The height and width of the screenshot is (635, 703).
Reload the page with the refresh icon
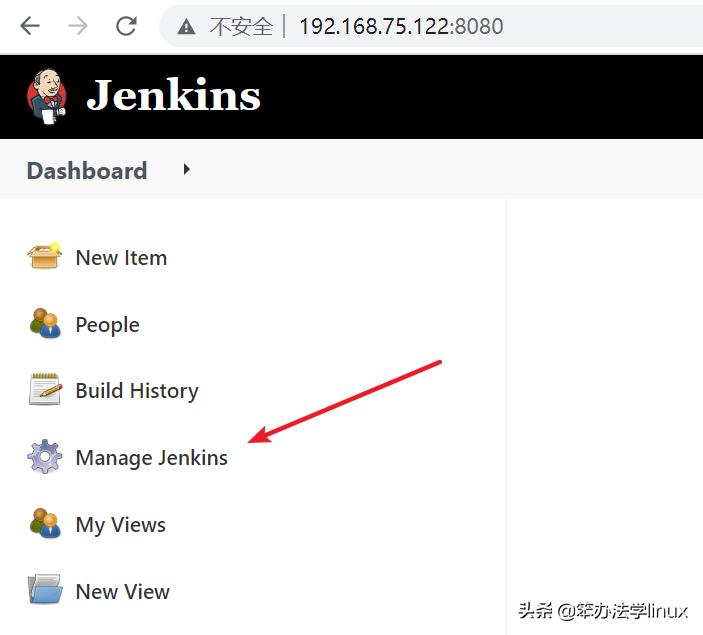click(x=126, y=26)
